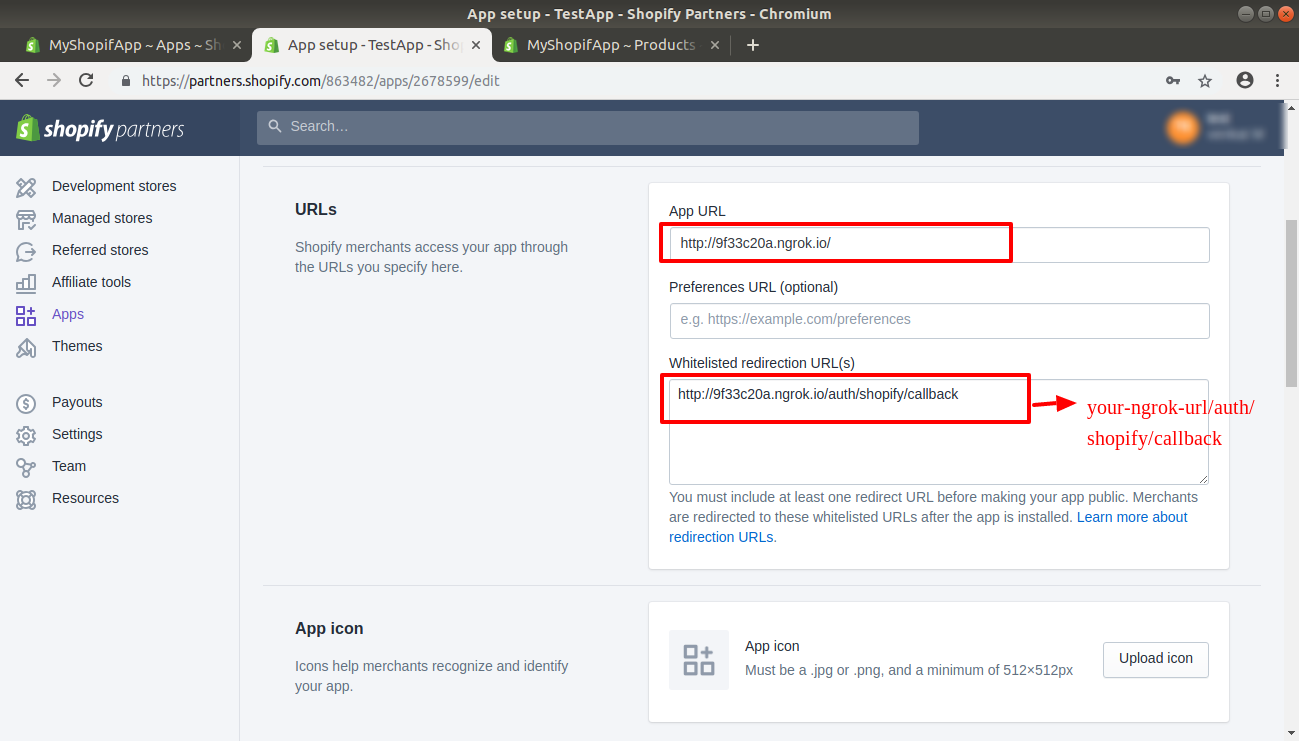Close the MyShopifApp Apps tab
Viewport: 1299px width, 741px height.
coord(237,45)
